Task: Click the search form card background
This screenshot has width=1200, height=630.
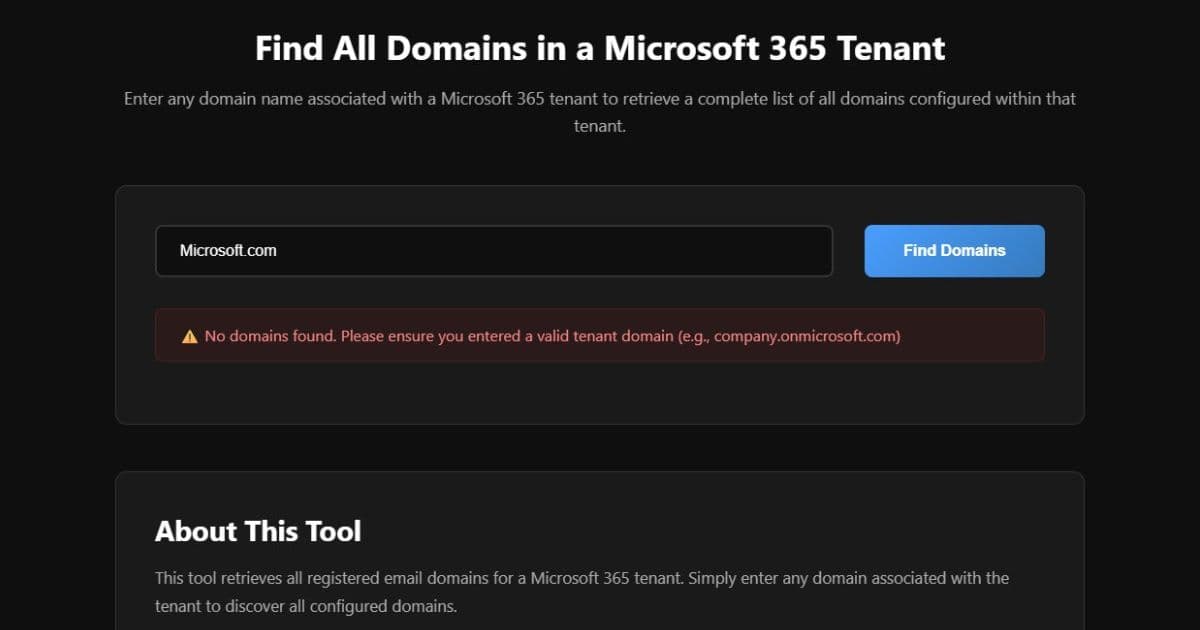Action: pyautogui.click(x=600, y=395)
